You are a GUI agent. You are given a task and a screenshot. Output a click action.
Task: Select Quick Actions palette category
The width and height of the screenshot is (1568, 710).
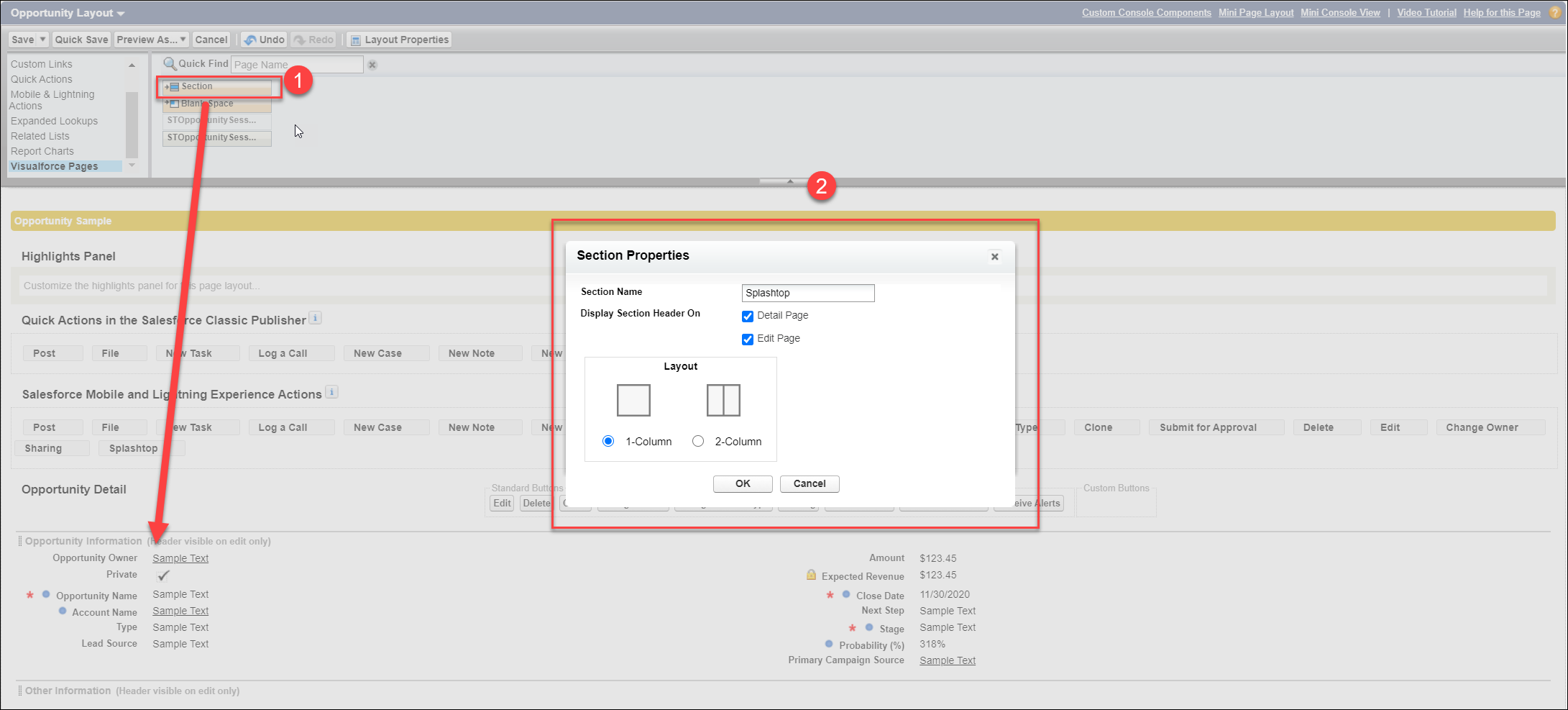(42, 79)
